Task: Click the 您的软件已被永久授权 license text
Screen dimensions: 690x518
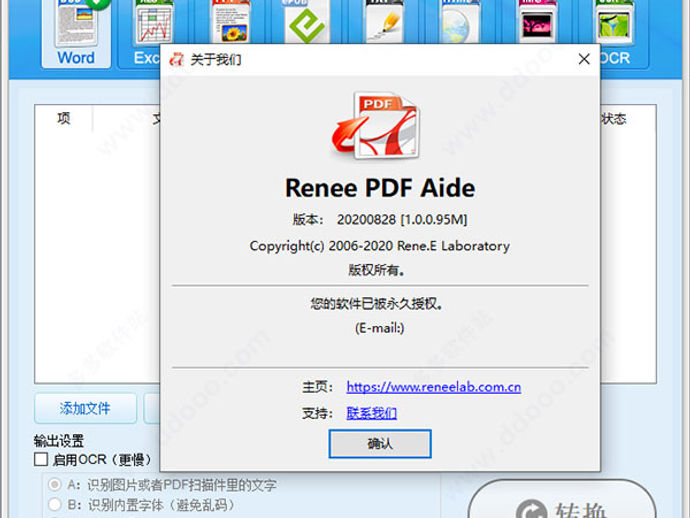Action: (377, 303)
